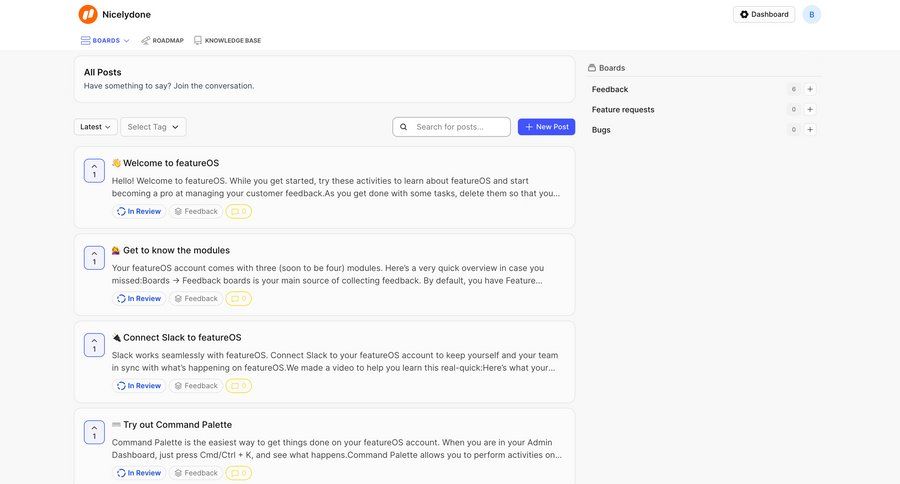Add a post to Feature requests with plus
Viewport: 900px width, 484px height.
pyautogui.click(x=810, y=109)
